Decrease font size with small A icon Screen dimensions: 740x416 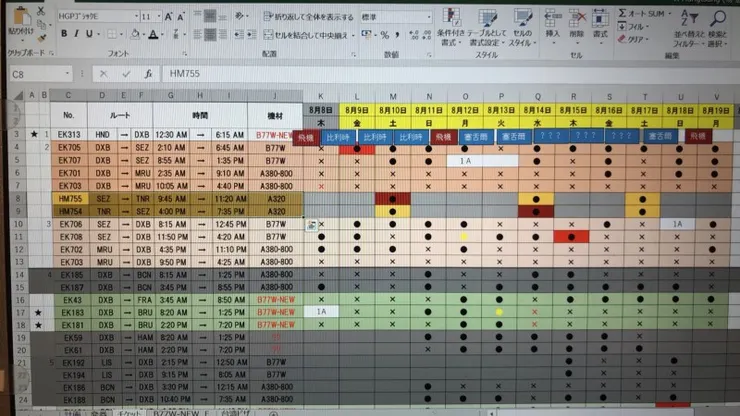pos(180,17)
